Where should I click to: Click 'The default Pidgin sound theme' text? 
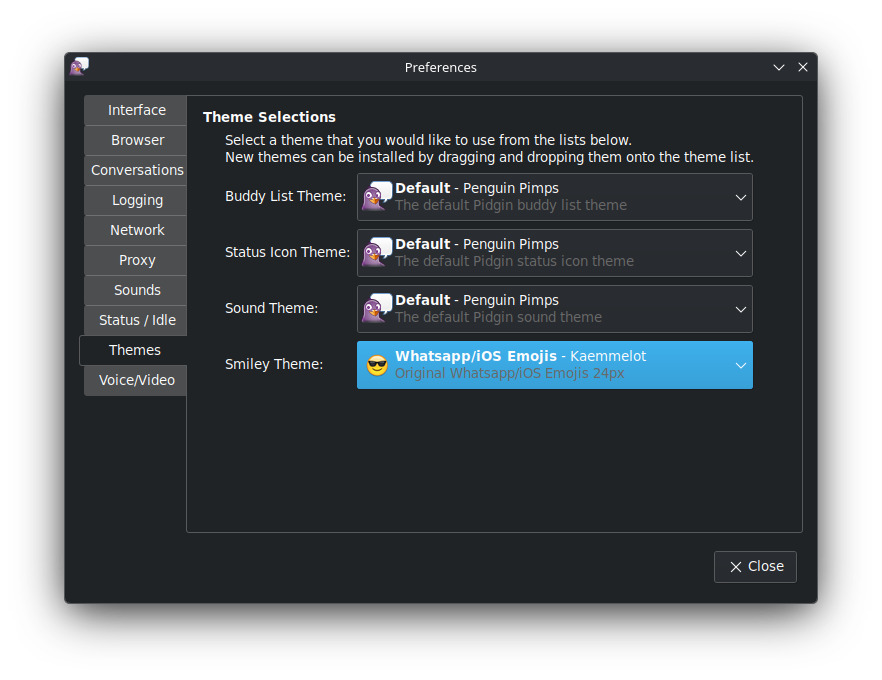[x=498, y=317]
